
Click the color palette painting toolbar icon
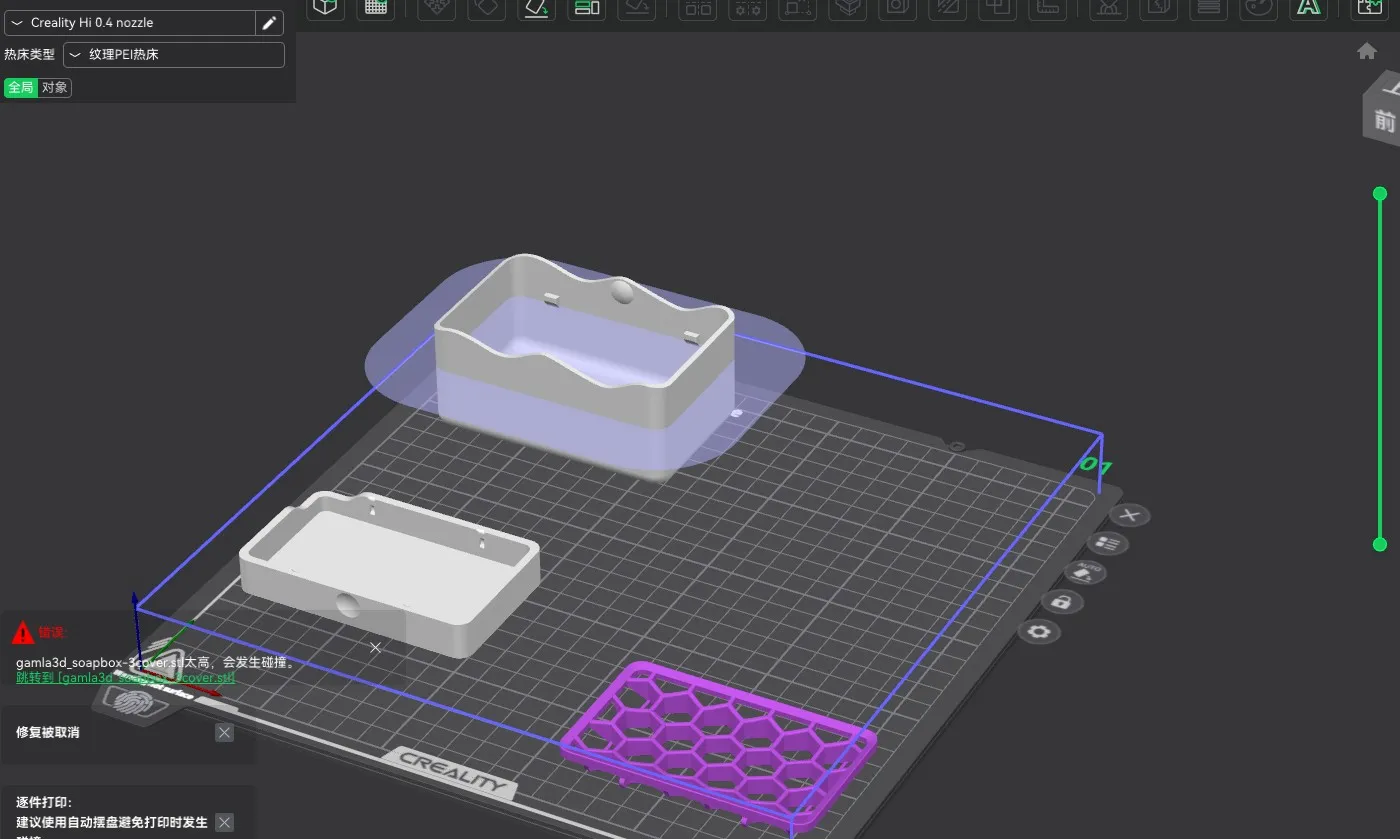coord(1258,8)
